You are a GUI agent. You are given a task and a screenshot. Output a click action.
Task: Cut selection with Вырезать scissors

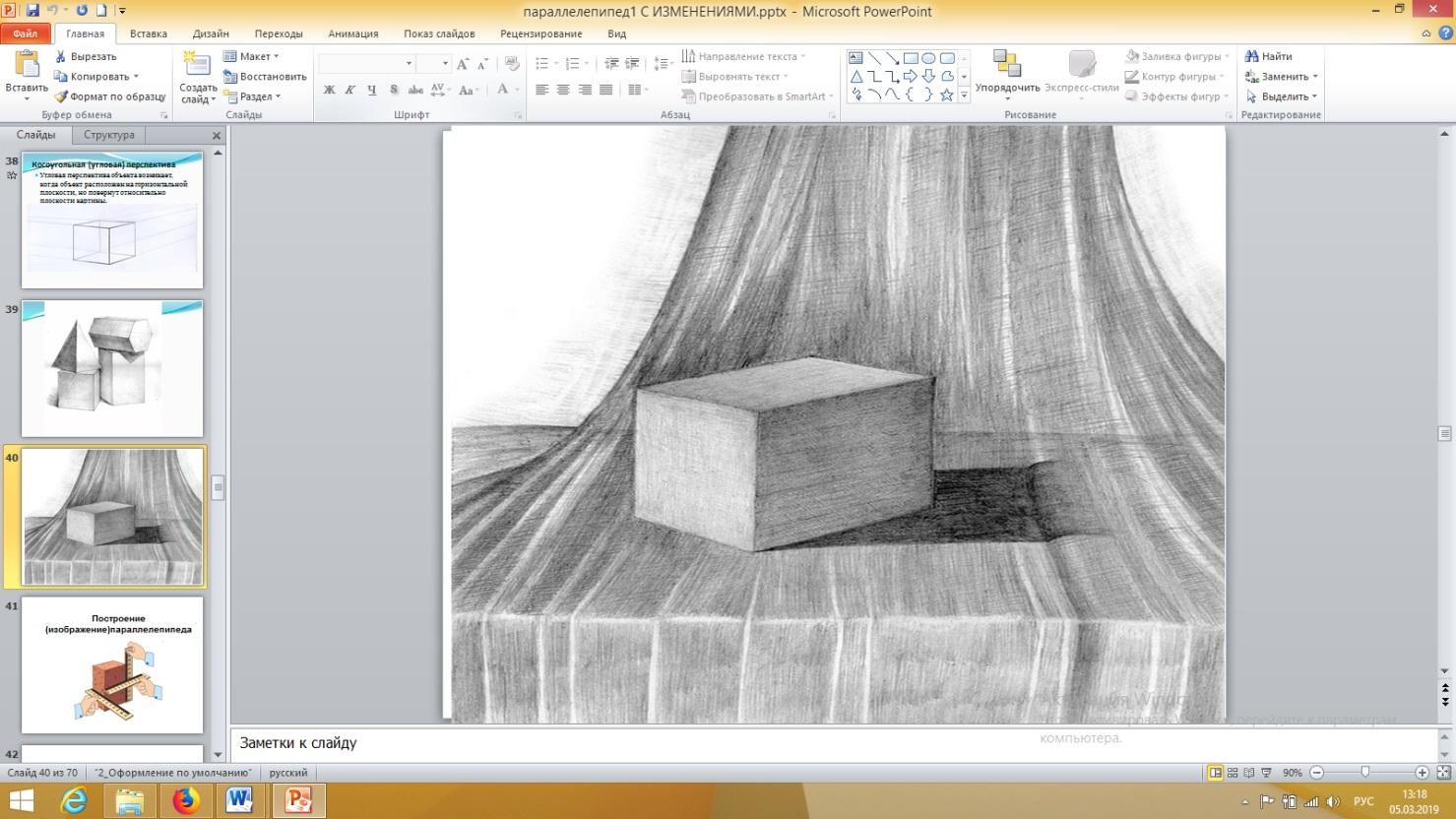[x=87, y=56]
